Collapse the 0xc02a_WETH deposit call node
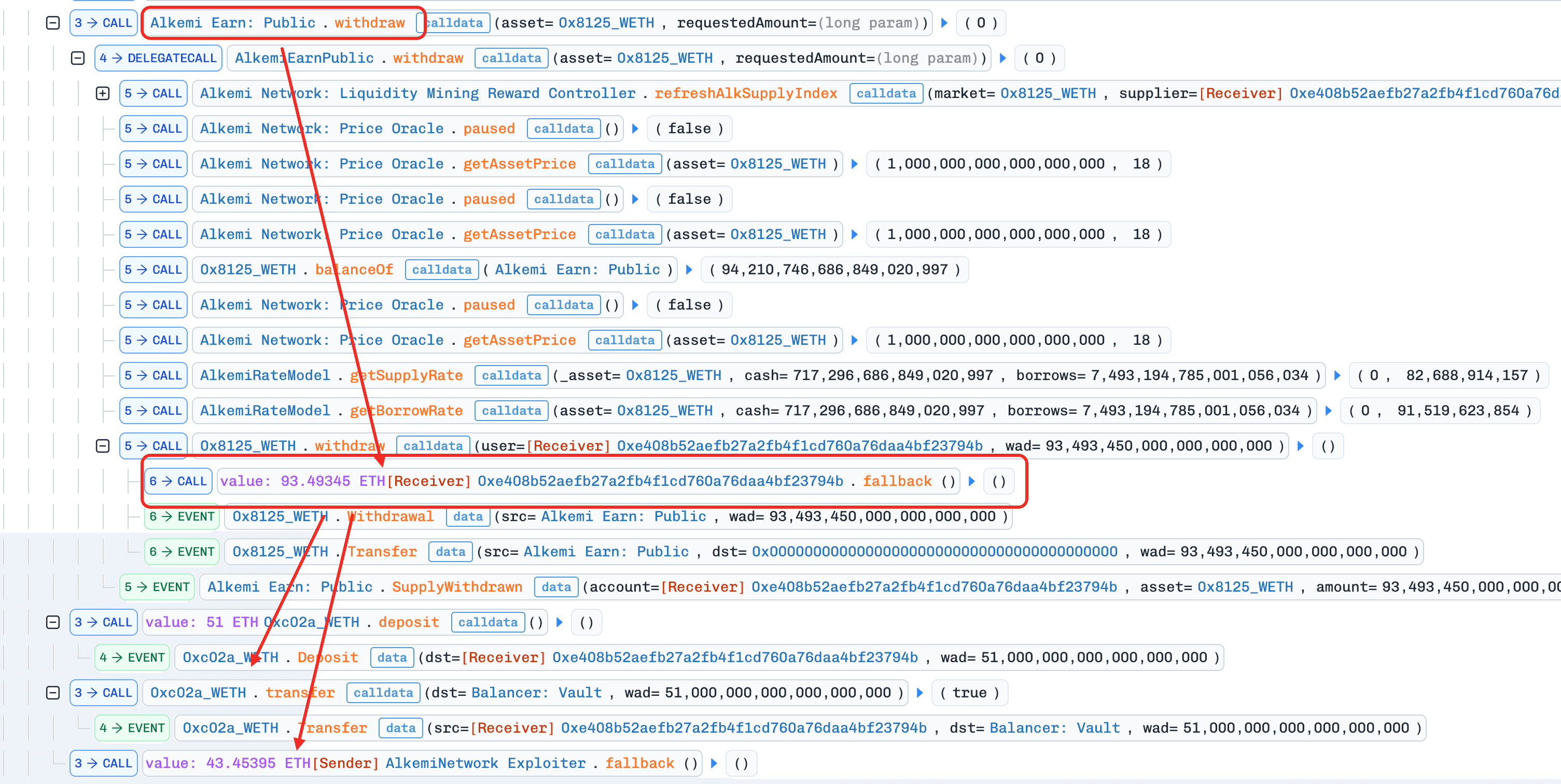1561x784 pixels. 53,622
